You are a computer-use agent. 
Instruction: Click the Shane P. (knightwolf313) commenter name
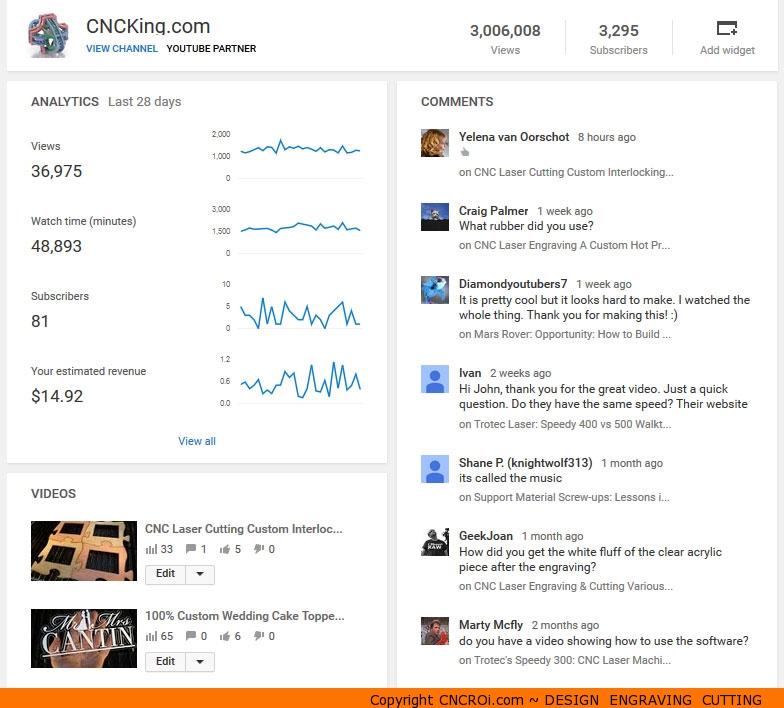pos(526,463)
